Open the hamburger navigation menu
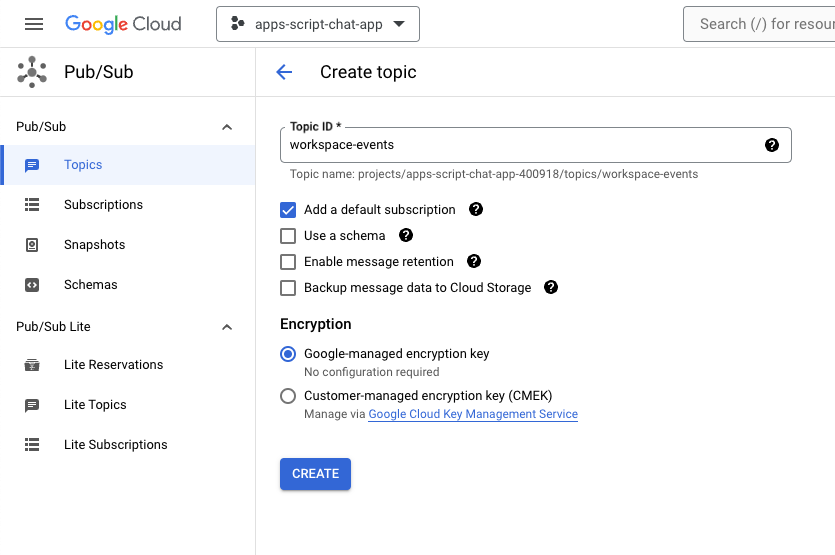The width and height of the screenshot is (835, 555). click(x=34, y=24)
